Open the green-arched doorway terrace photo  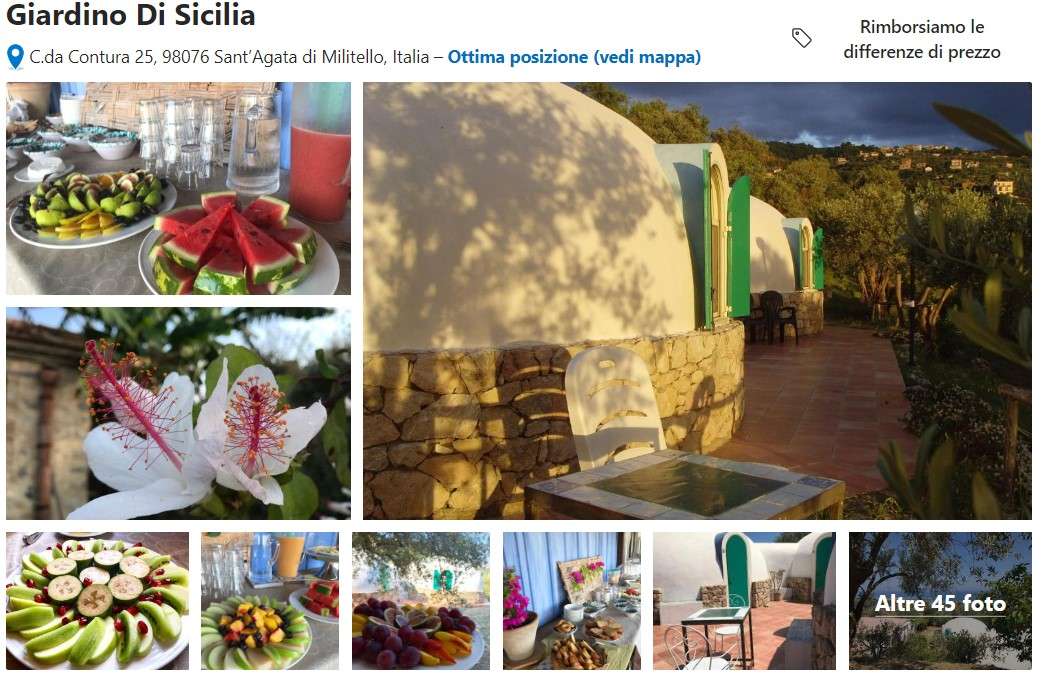tap(744, 601)
